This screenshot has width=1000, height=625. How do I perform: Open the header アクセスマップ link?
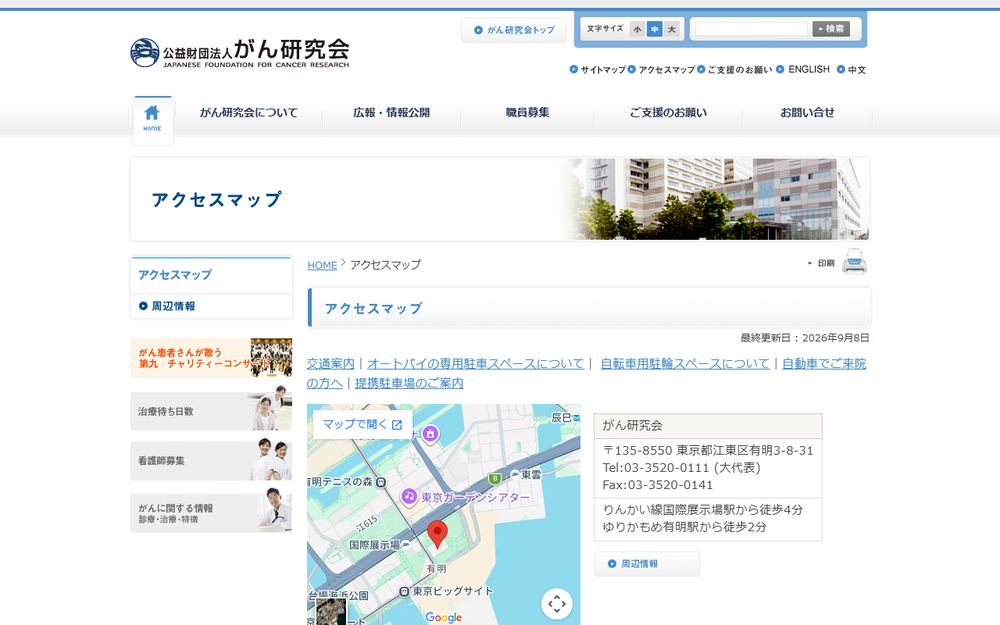pyautogui.click(x=661, y=70)
